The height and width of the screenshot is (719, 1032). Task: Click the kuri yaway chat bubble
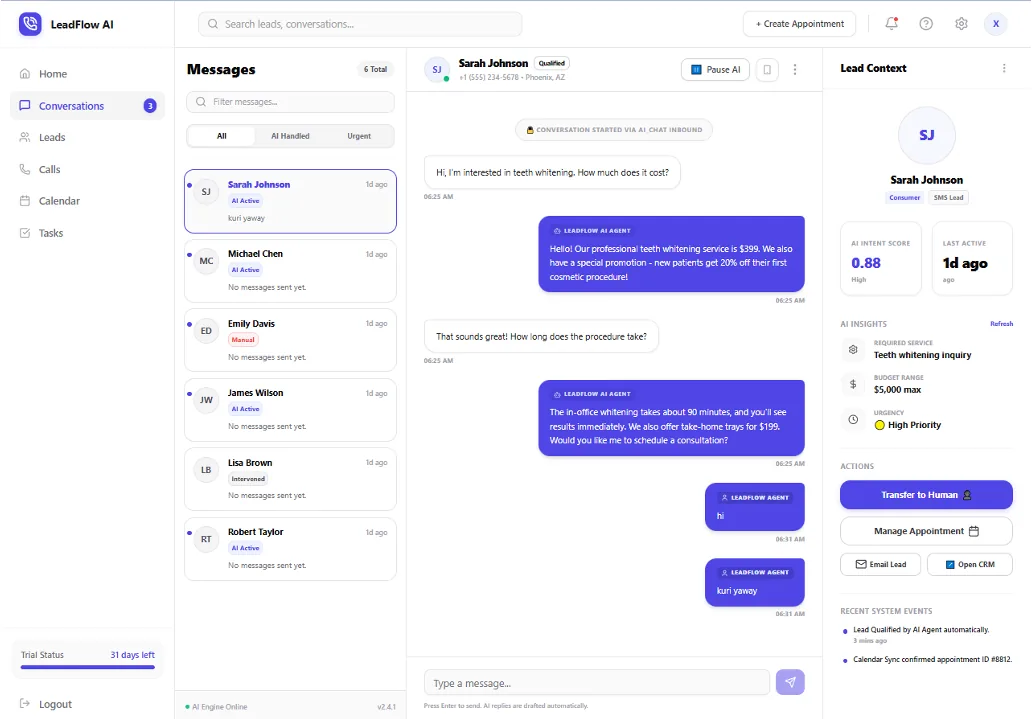[754, 582]
